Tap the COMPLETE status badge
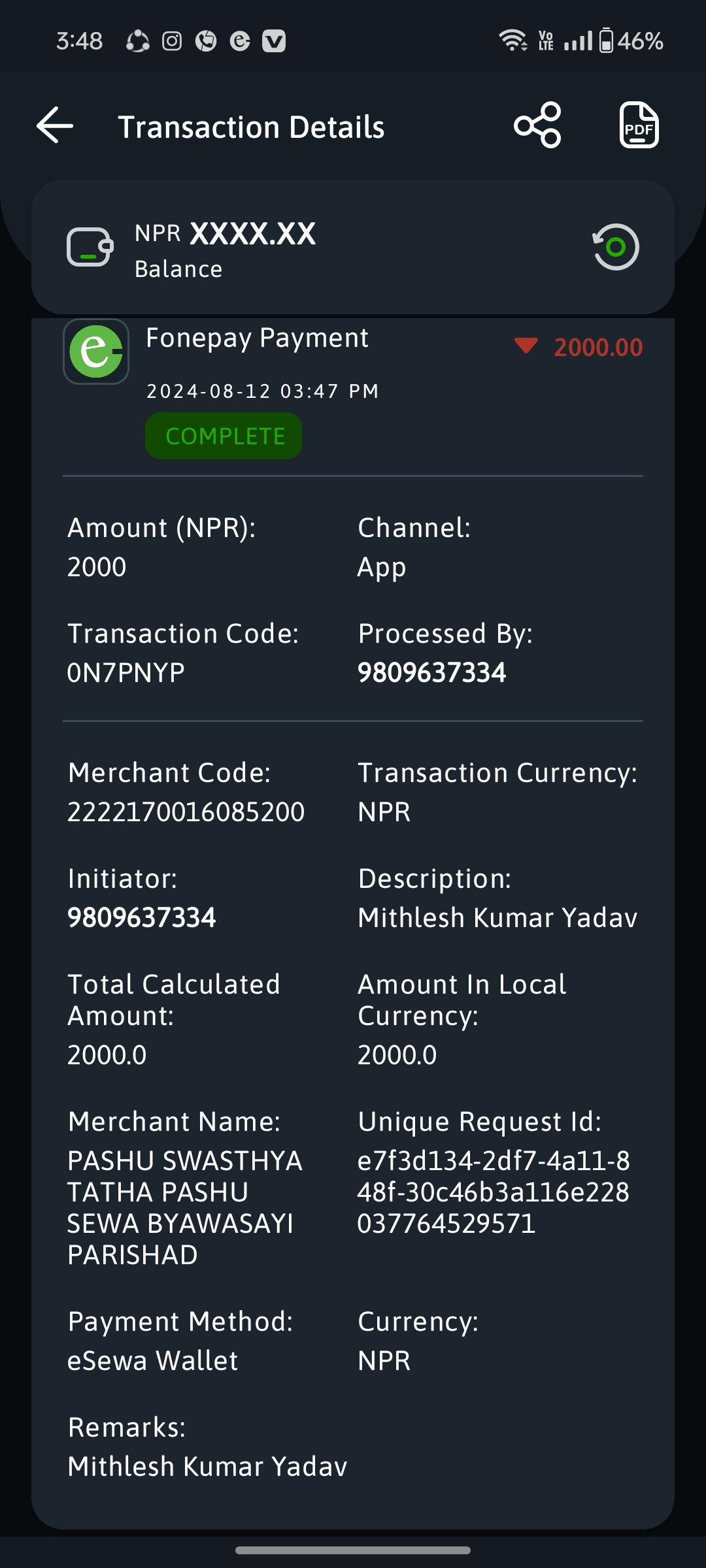The height and width of the screenshot is (1568, 706). click(x=224, y=436)
